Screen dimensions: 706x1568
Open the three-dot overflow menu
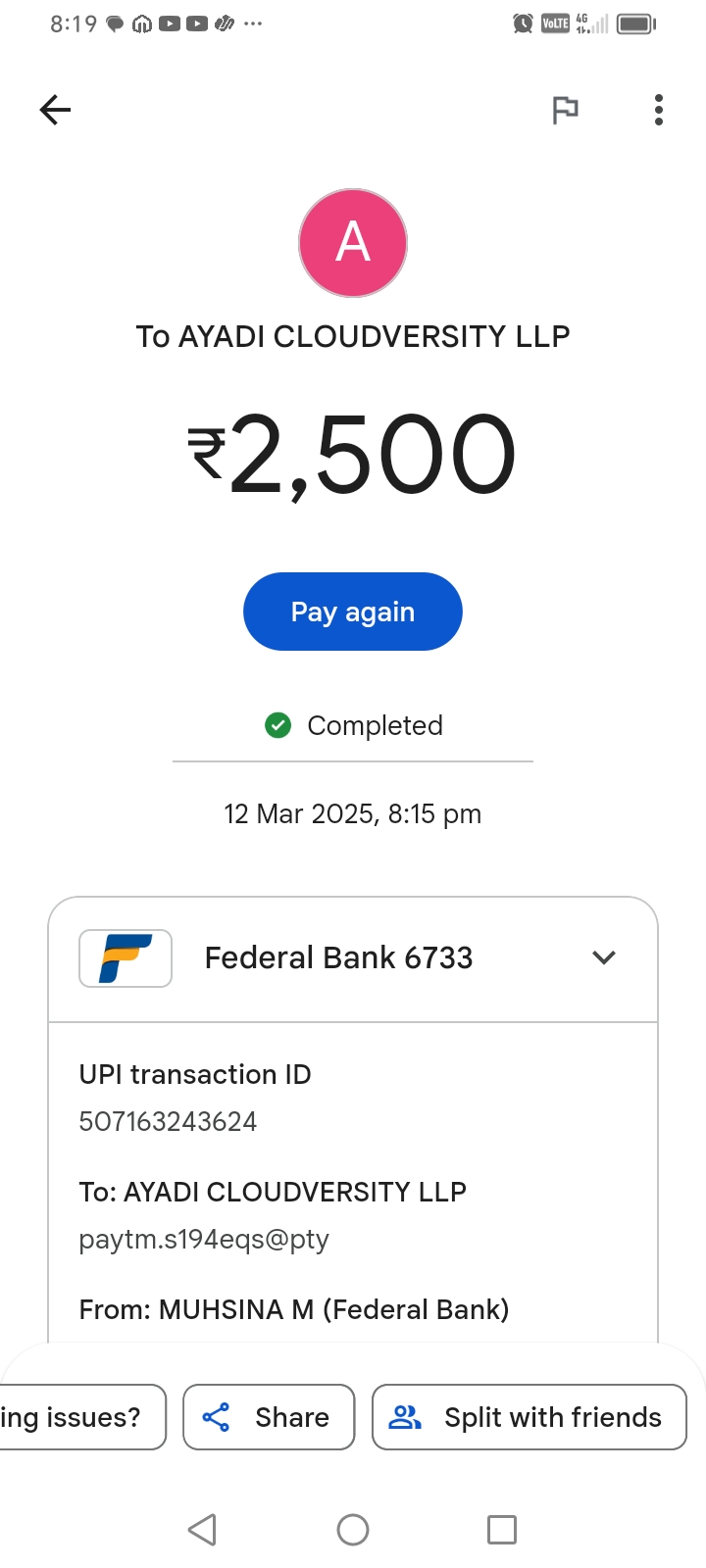point(659,110)
